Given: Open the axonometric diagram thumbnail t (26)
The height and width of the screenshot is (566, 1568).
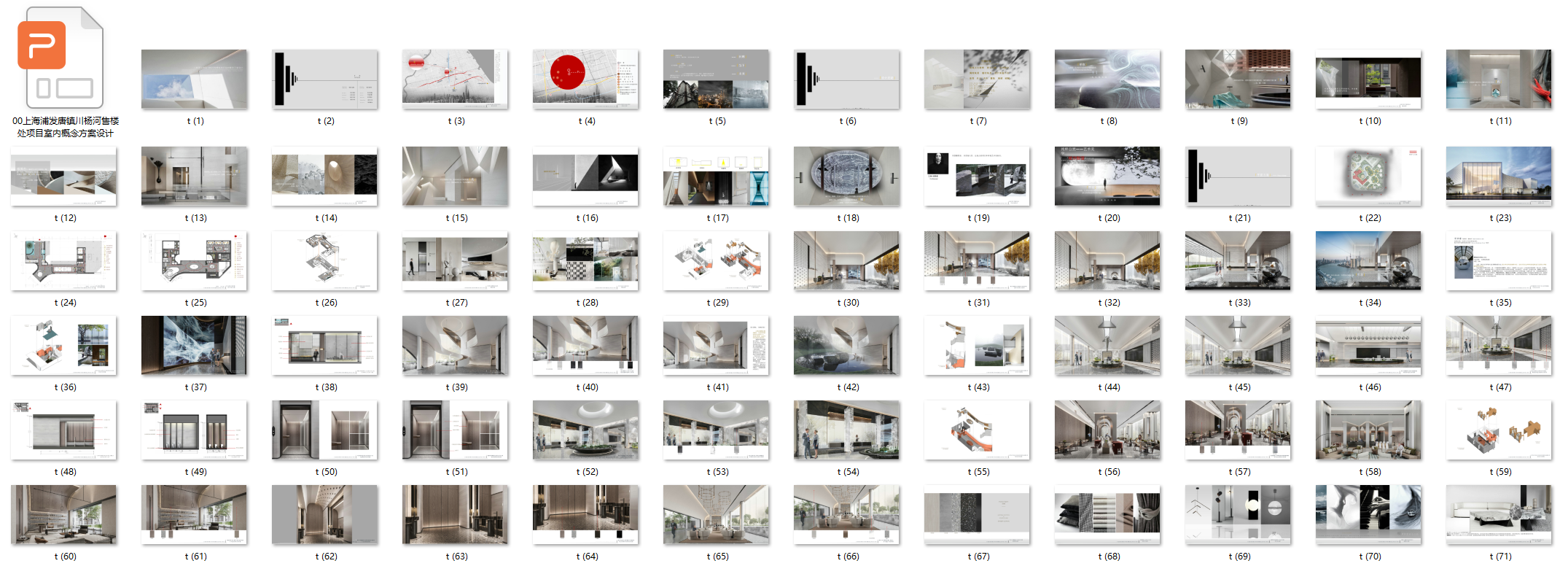Looking at the screenshot, I should click(324, 261).
